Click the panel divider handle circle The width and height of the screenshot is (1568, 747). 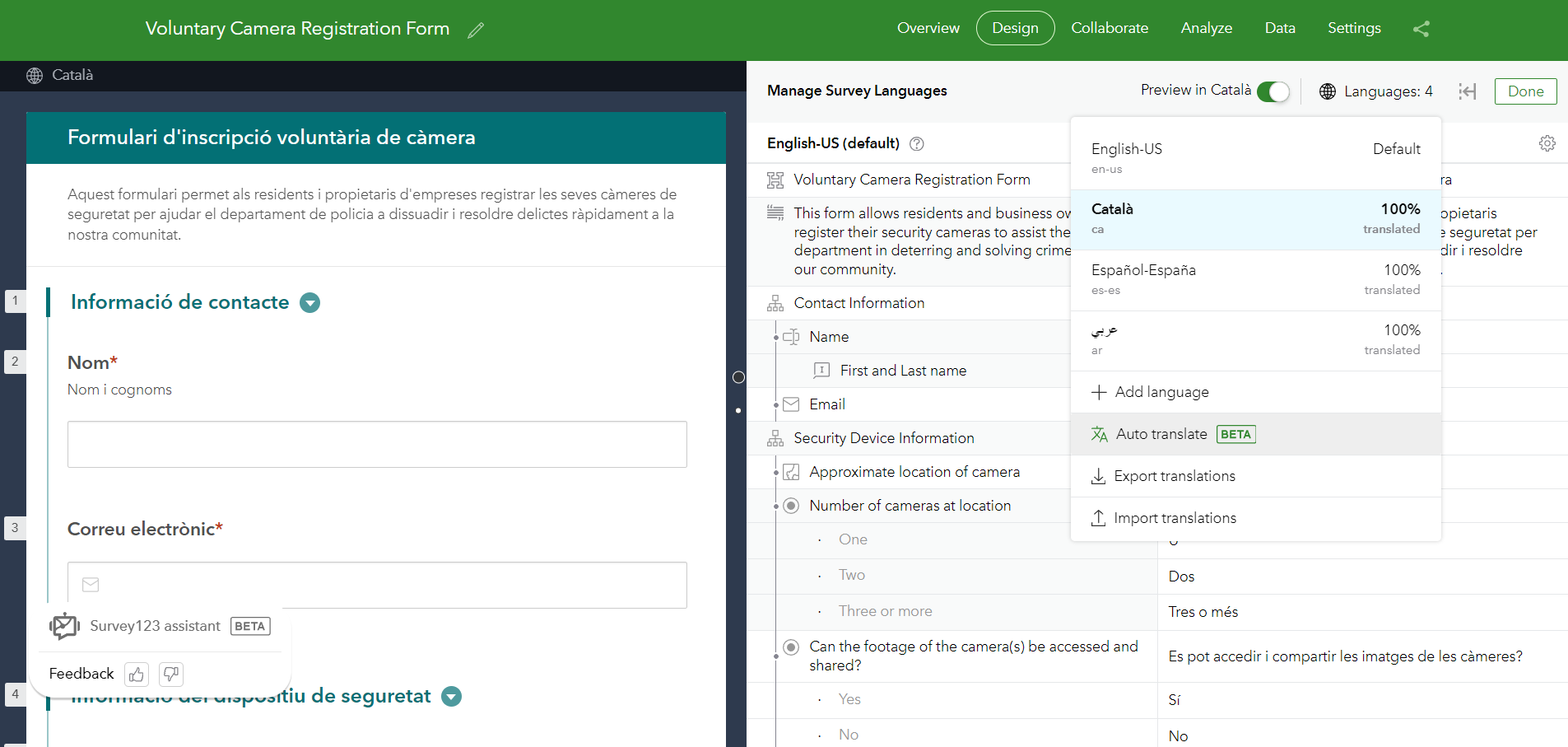(738, 377)
